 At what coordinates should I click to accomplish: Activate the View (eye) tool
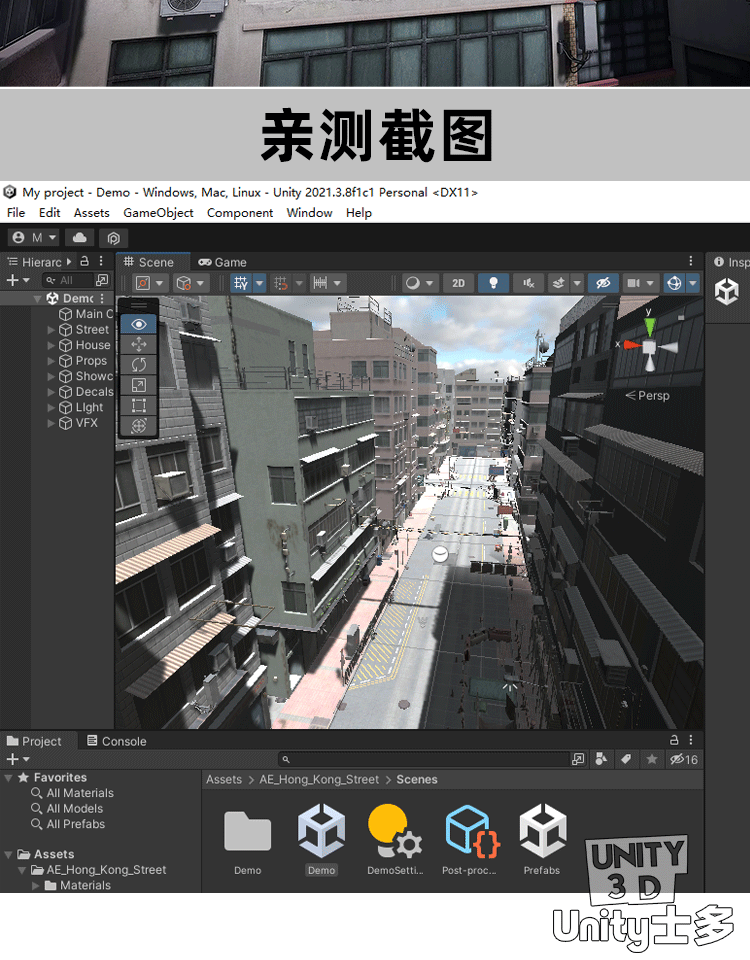139,324
